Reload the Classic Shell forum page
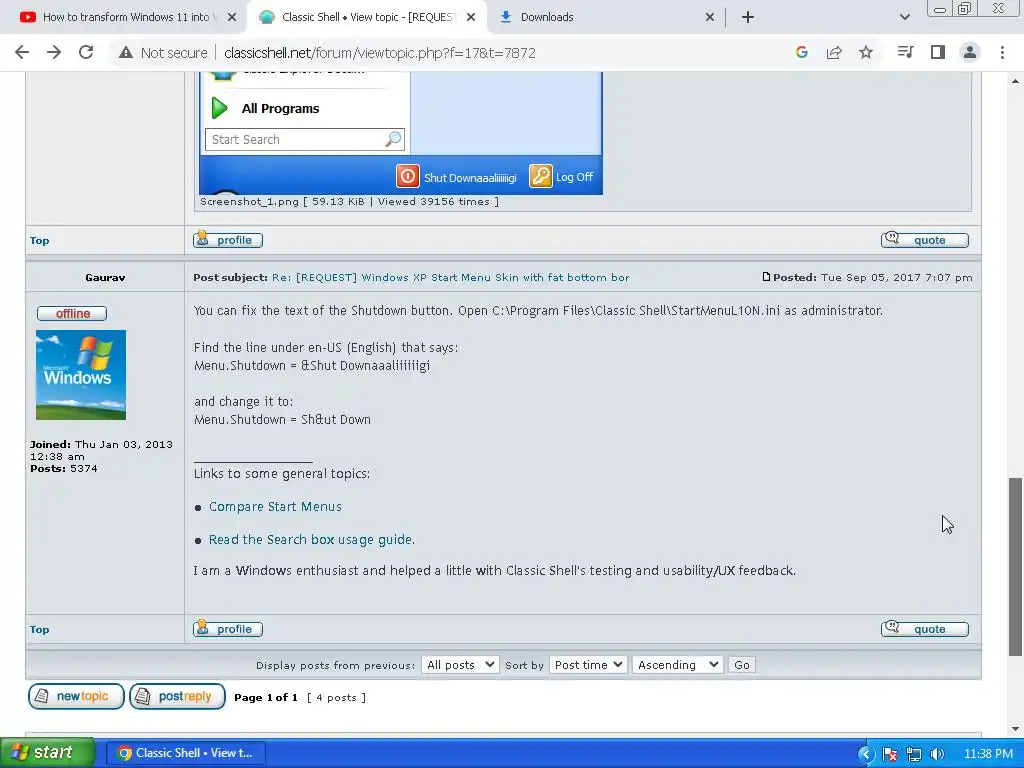 [86, 52]
